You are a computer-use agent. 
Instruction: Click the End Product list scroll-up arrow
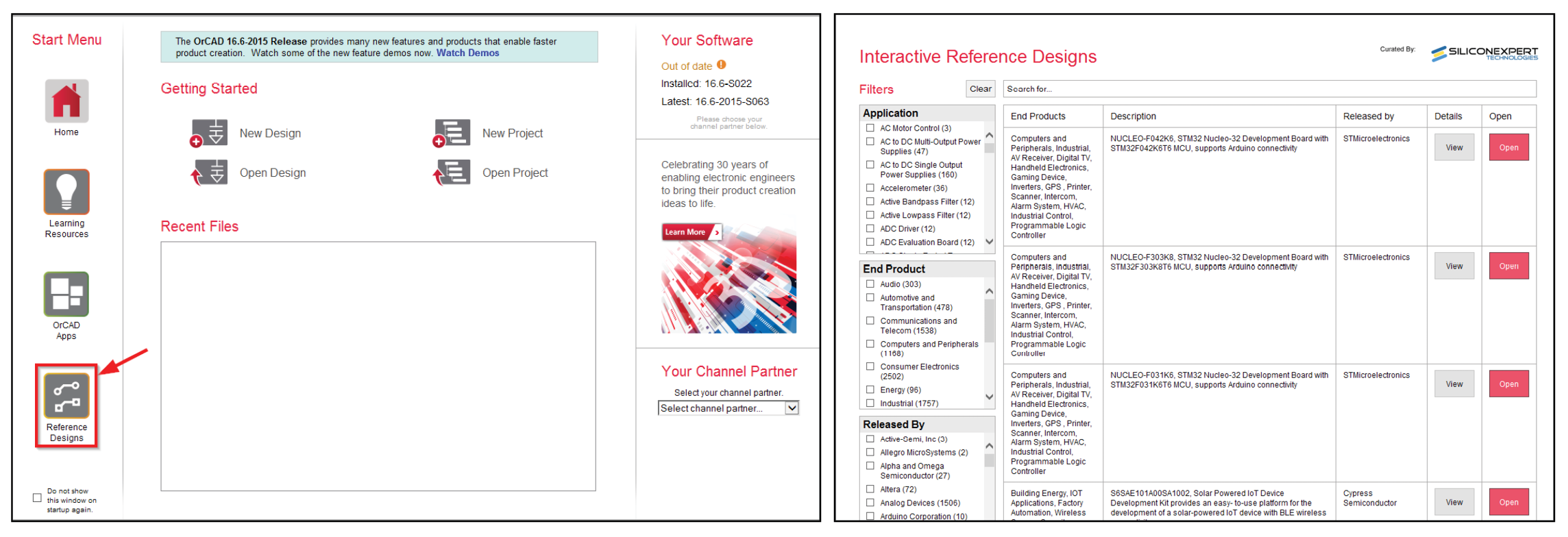pyautogui.click(x=990, y=292)
